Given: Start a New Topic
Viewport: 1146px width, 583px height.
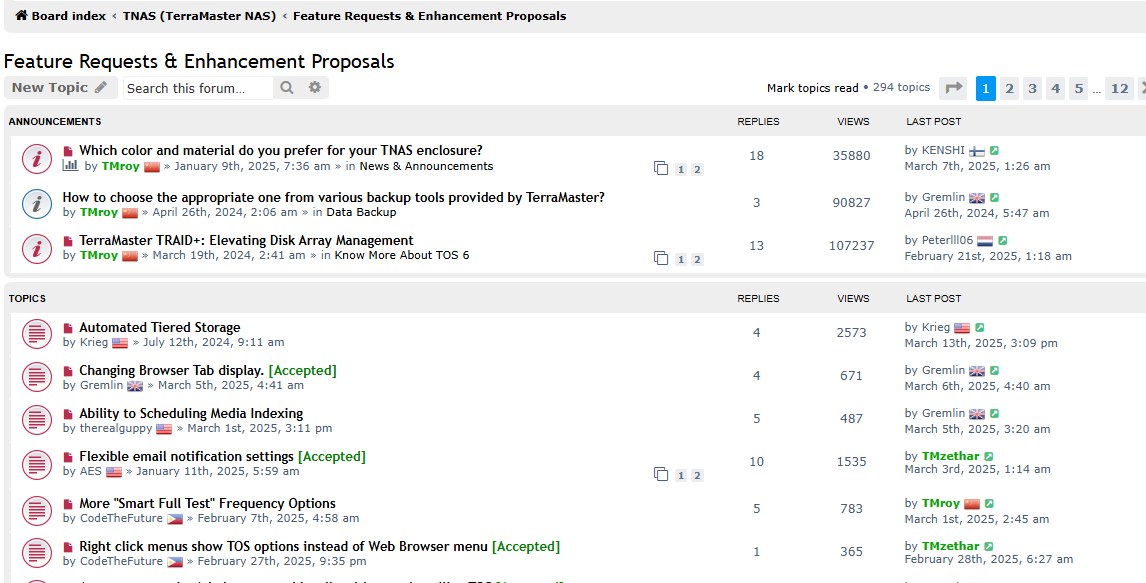Looking at the screenshot, I should coord(59,88).
